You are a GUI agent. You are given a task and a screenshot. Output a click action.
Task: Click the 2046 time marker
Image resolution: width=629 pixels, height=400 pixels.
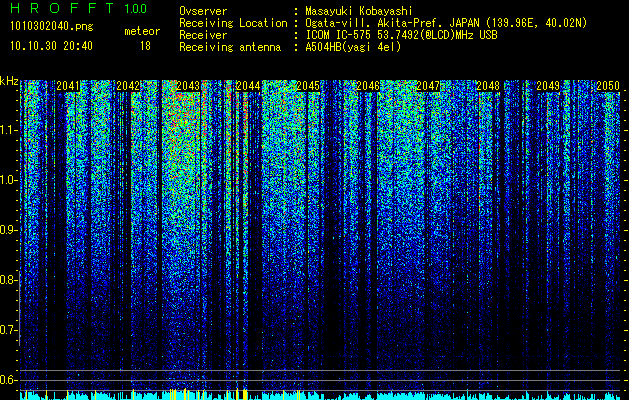click(368, 86)
